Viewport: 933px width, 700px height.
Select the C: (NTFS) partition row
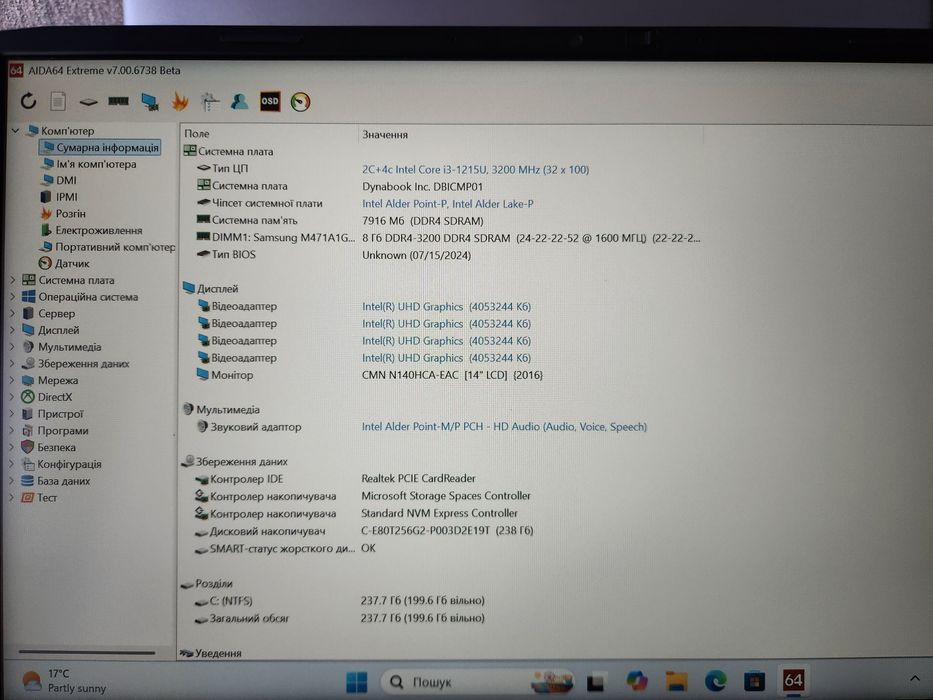coord(339,601)
